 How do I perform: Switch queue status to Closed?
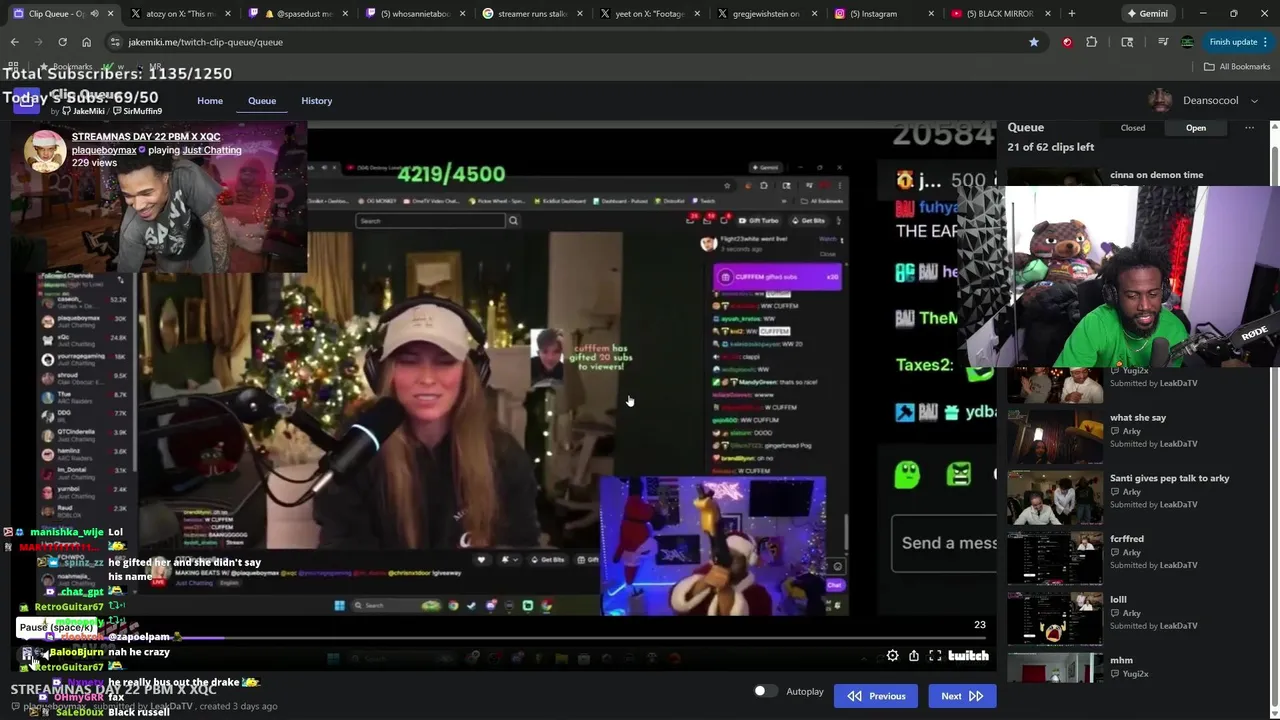tap(1133, 128)
